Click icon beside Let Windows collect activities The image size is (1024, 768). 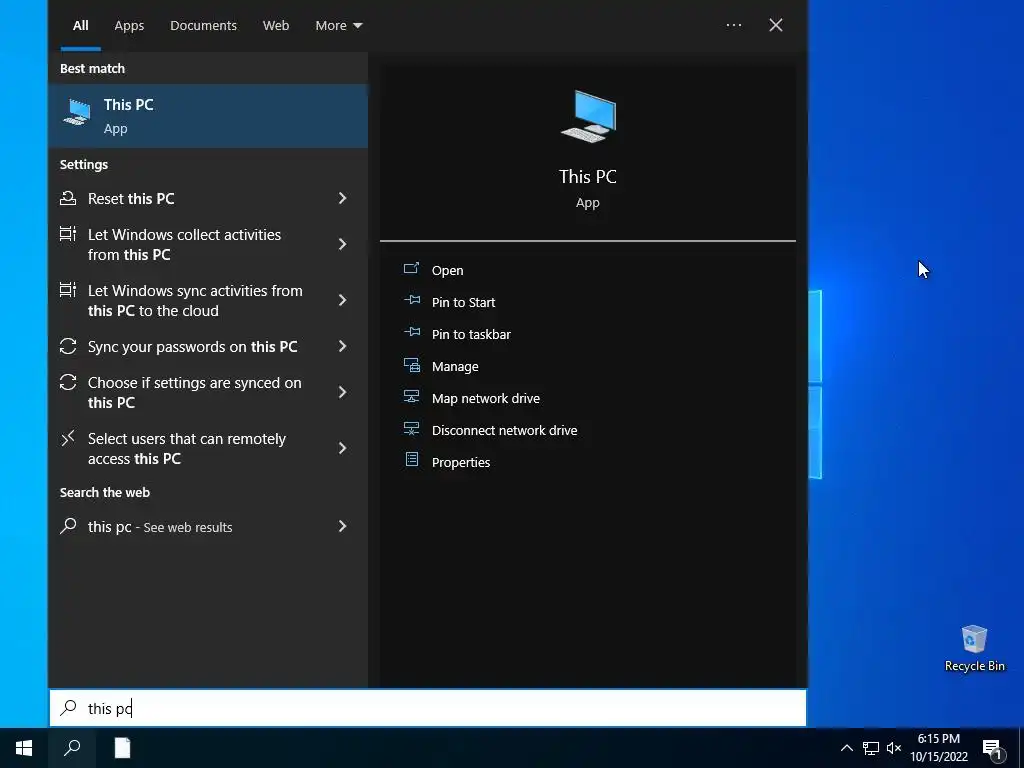point(68,234)
